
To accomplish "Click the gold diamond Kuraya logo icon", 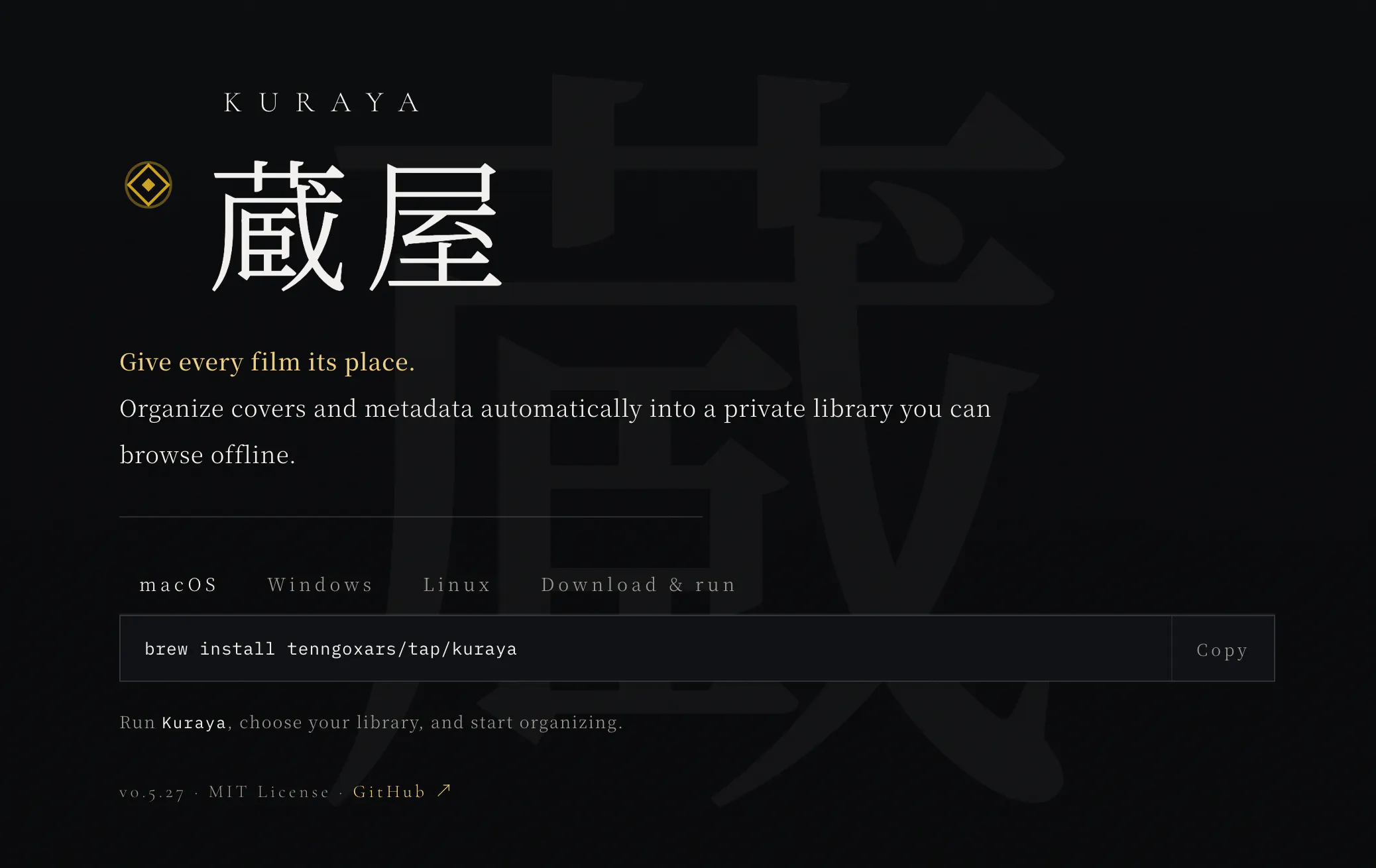I will [x=148, y=185].
